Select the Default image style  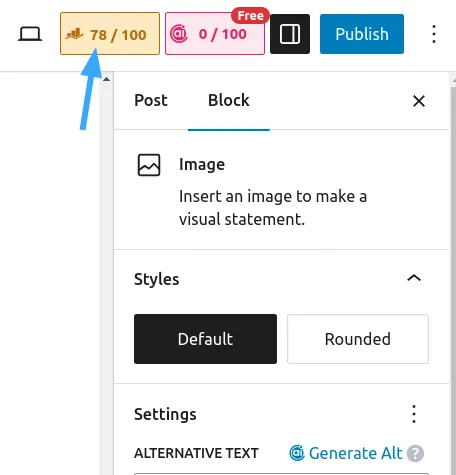[205, 339]
